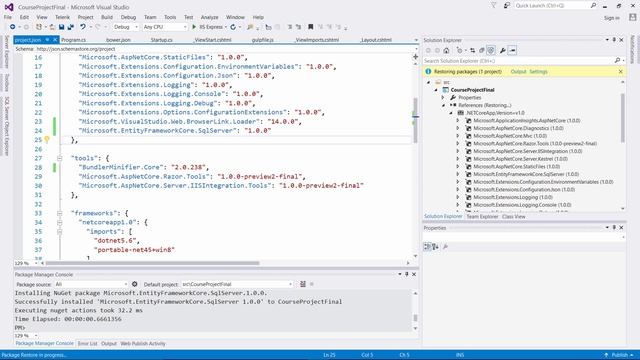Click the Navigate Backward toolbar icon
Screen dimensions: 640x360
(x=13, y=27)
